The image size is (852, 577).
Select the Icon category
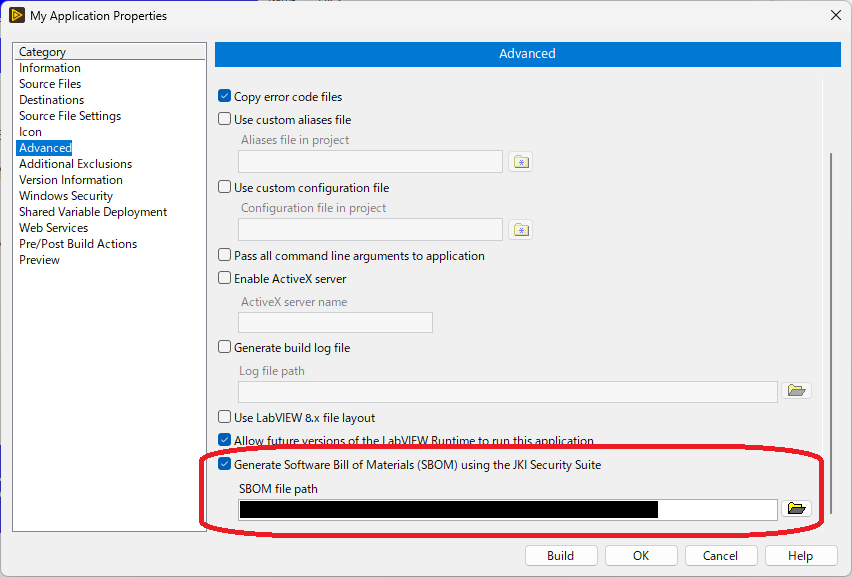(30, 132)
